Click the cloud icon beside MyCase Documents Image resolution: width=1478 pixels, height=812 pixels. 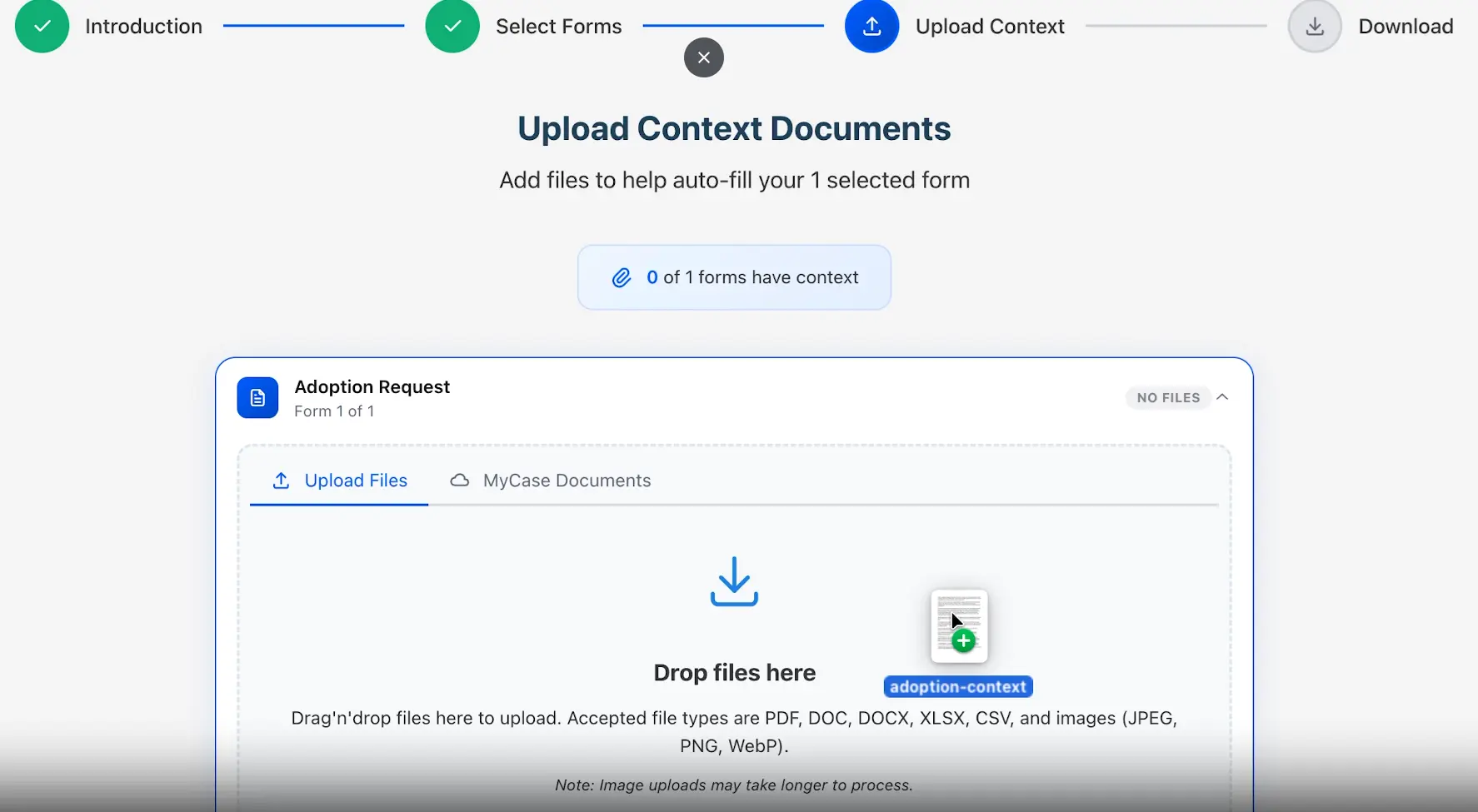[x=460, y=481]
